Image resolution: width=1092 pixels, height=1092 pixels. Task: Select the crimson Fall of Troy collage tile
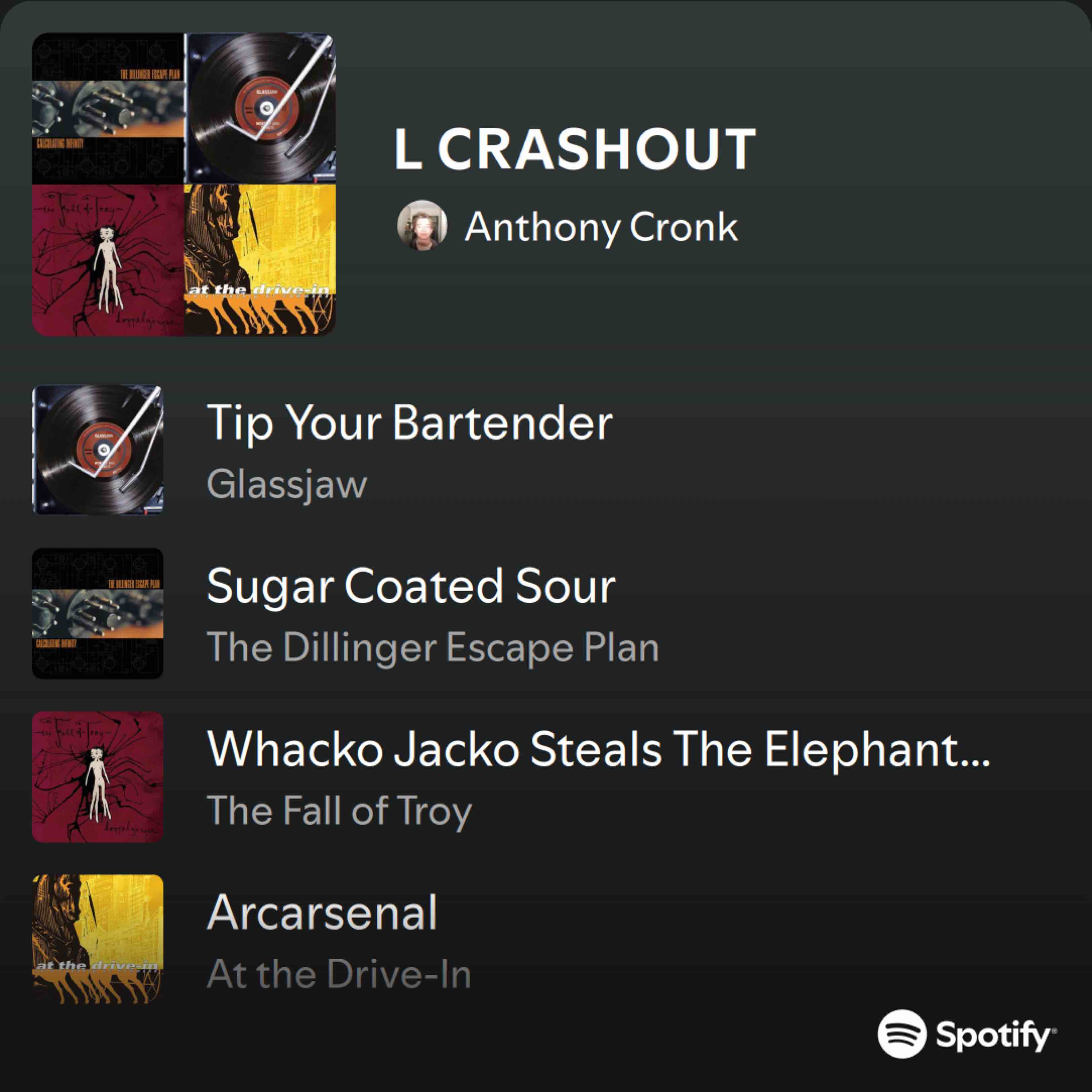coord(108,260)
